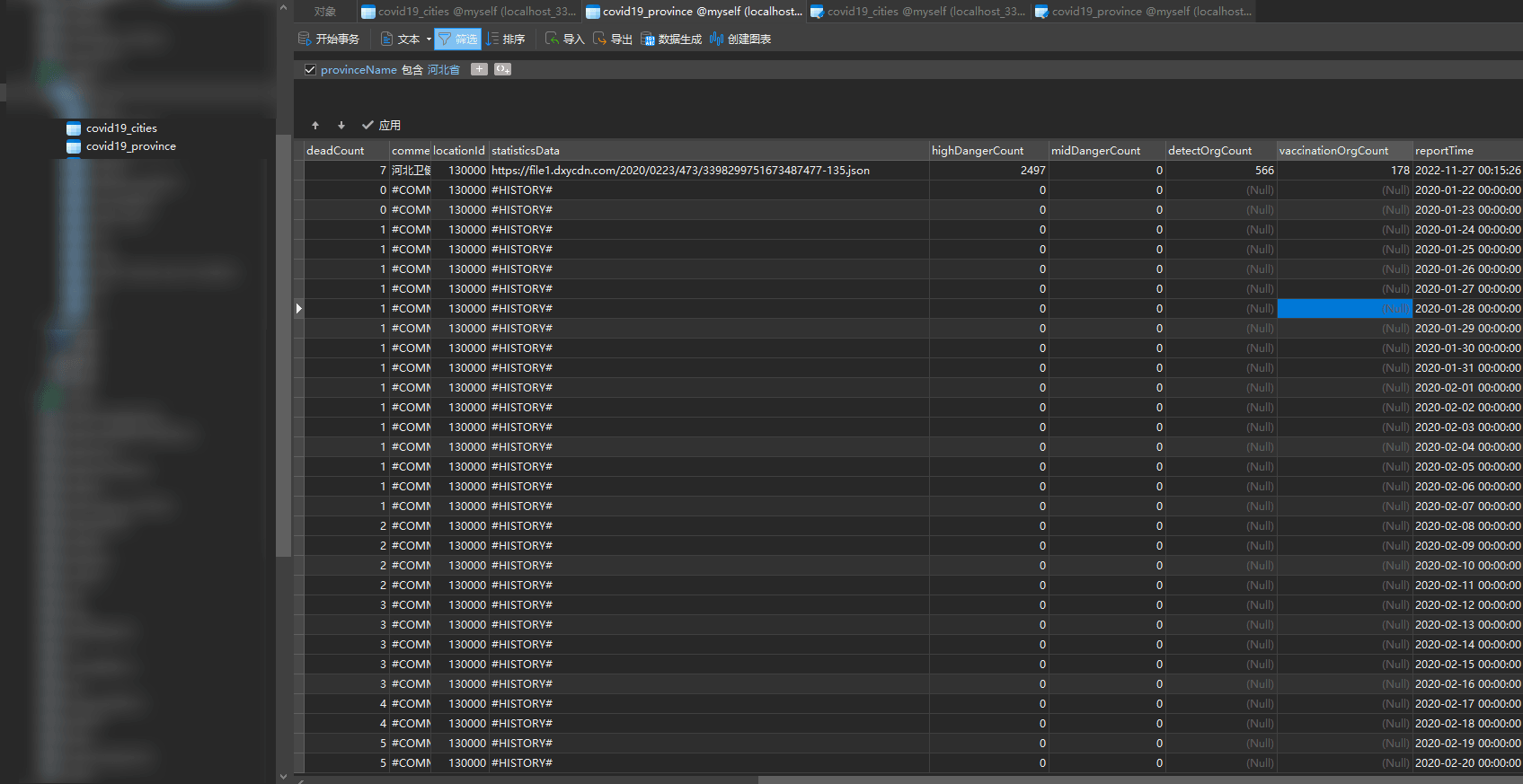Select the dxycdn.com JSON URL cell
This screenshot has width=1523, height=784.
coord(709,171)
